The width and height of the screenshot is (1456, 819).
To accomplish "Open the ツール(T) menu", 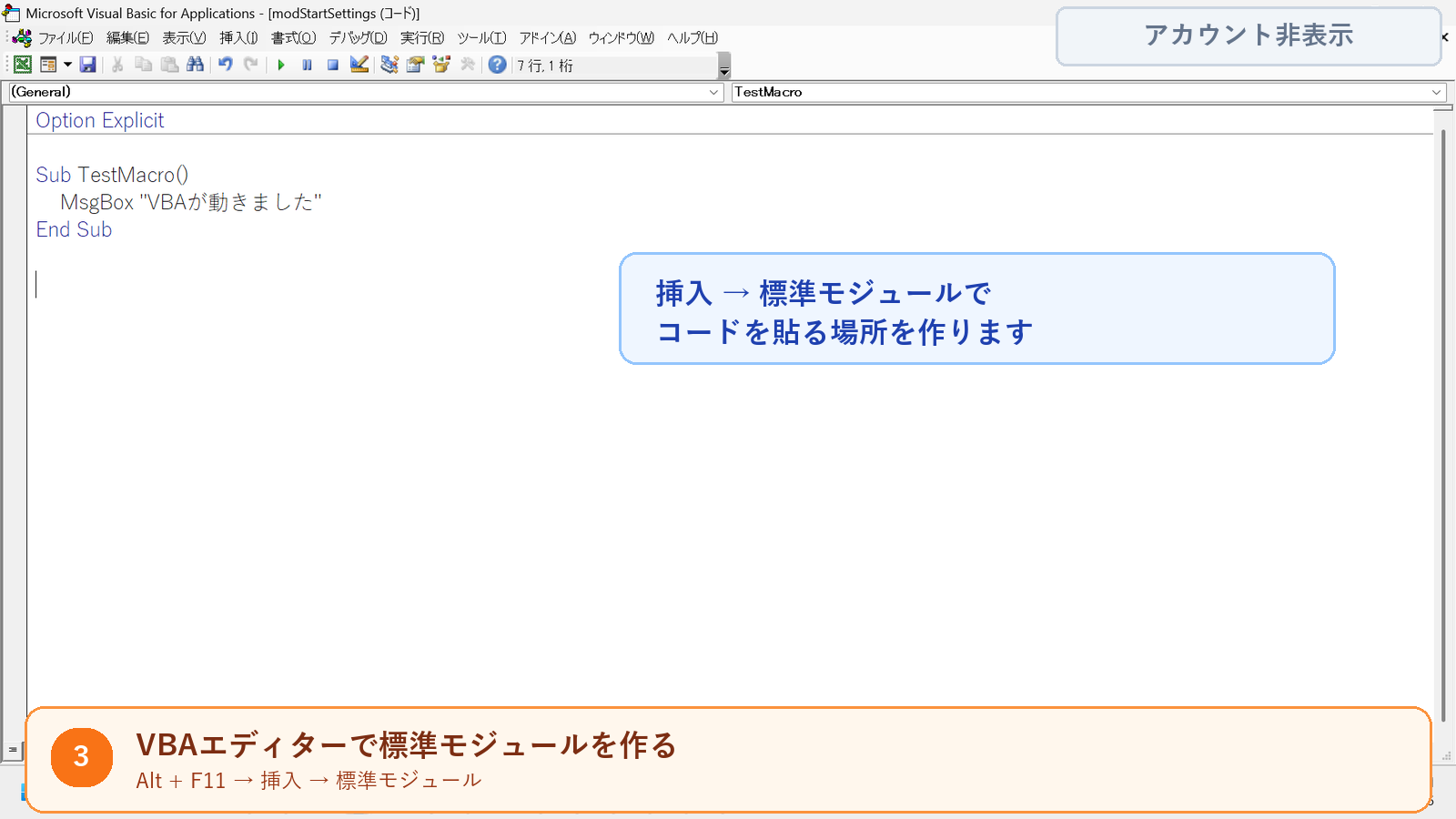I will [x=481, y=38].
